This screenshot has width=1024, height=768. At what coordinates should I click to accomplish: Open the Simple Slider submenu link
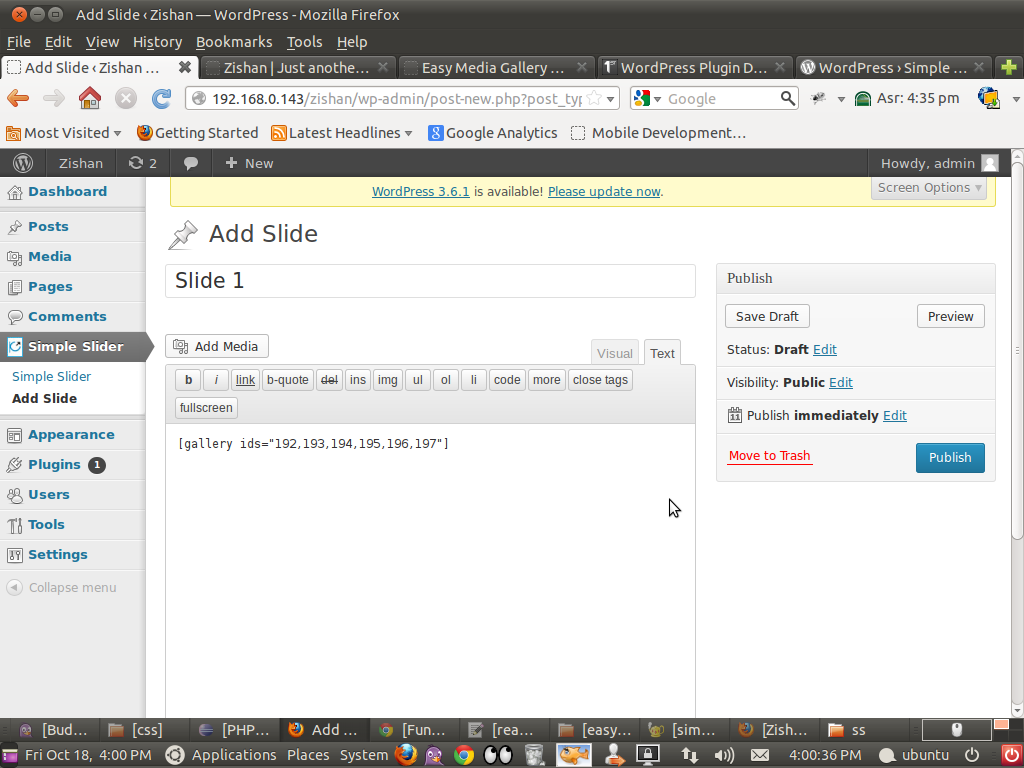[x=52, y=377]
